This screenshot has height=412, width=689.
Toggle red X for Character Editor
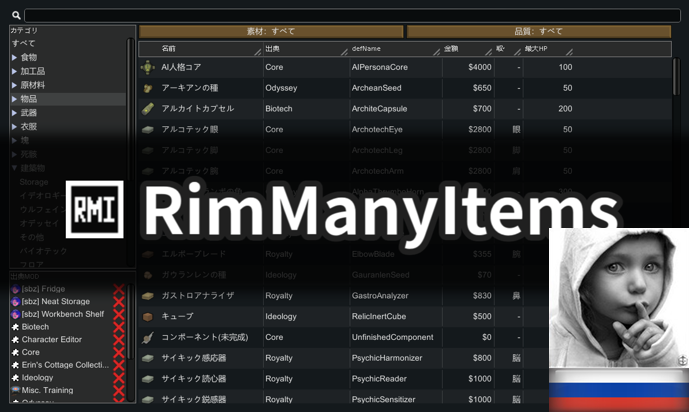[119, 340]
